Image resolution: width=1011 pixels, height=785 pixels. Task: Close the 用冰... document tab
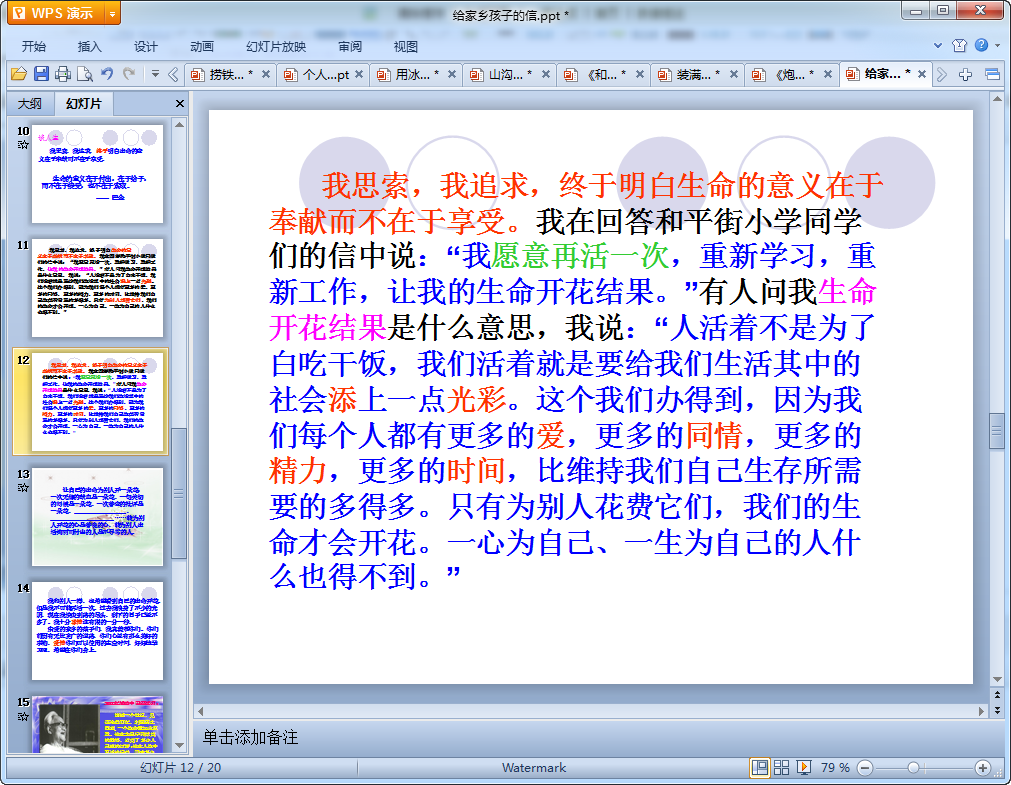[x=452, y=75]
